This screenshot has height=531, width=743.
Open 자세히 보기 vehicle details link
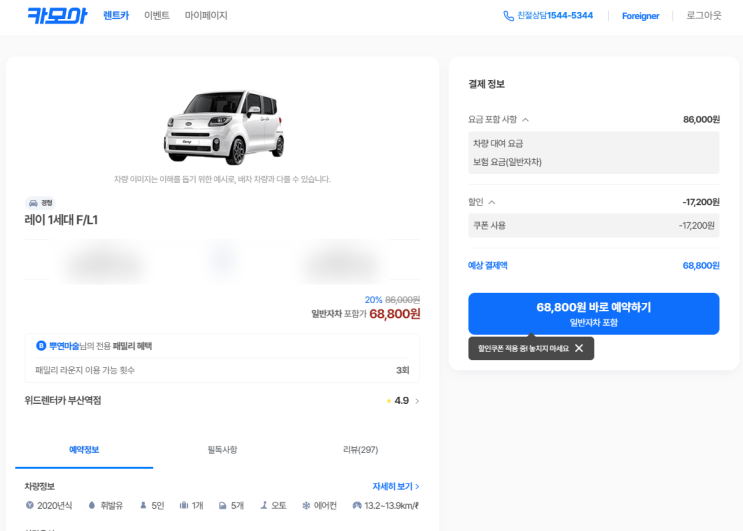tap(396, 486)
